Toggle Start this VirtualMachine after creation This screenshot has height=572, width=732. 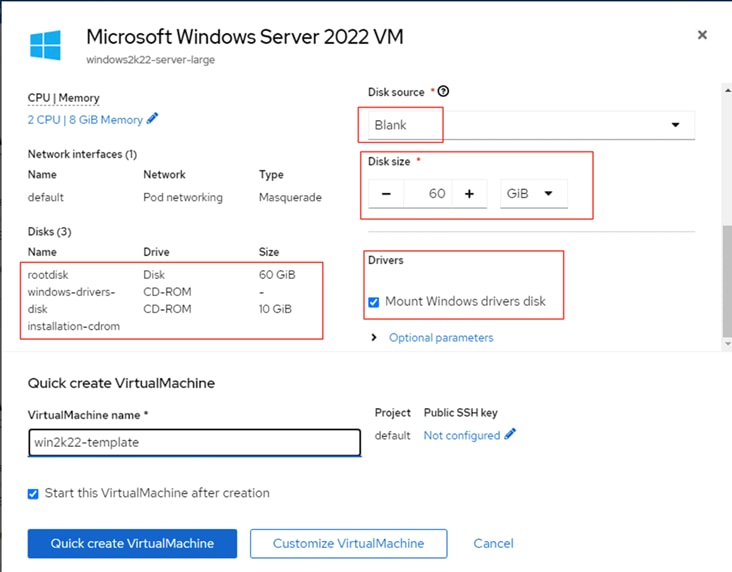34,493
